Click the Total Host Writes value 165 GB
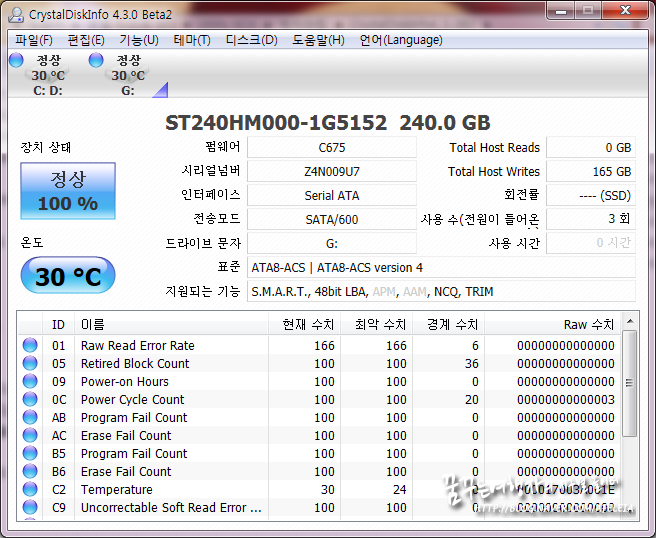 click(591, 171)
